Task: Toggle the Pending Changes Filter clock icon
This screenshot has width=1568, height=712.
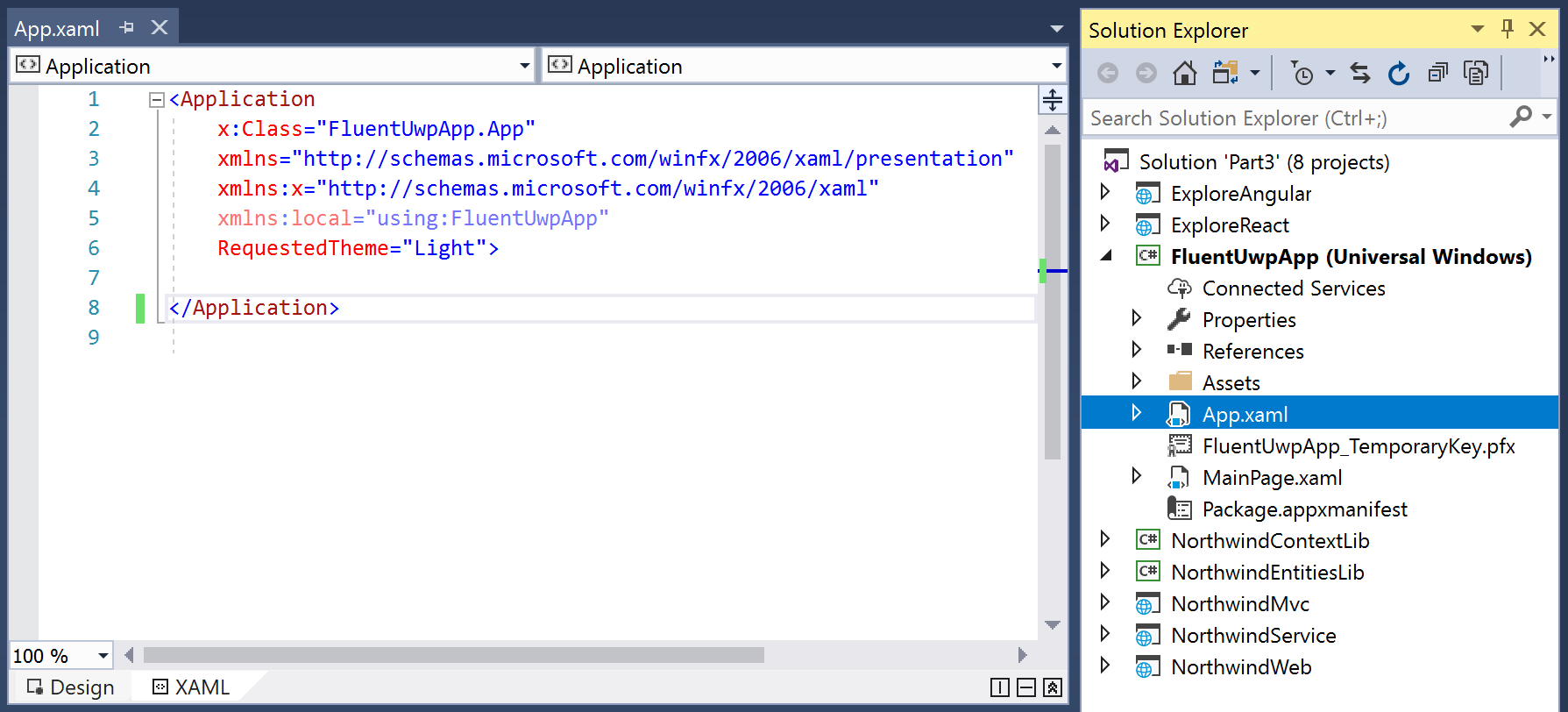Action: click(1303, 74)
